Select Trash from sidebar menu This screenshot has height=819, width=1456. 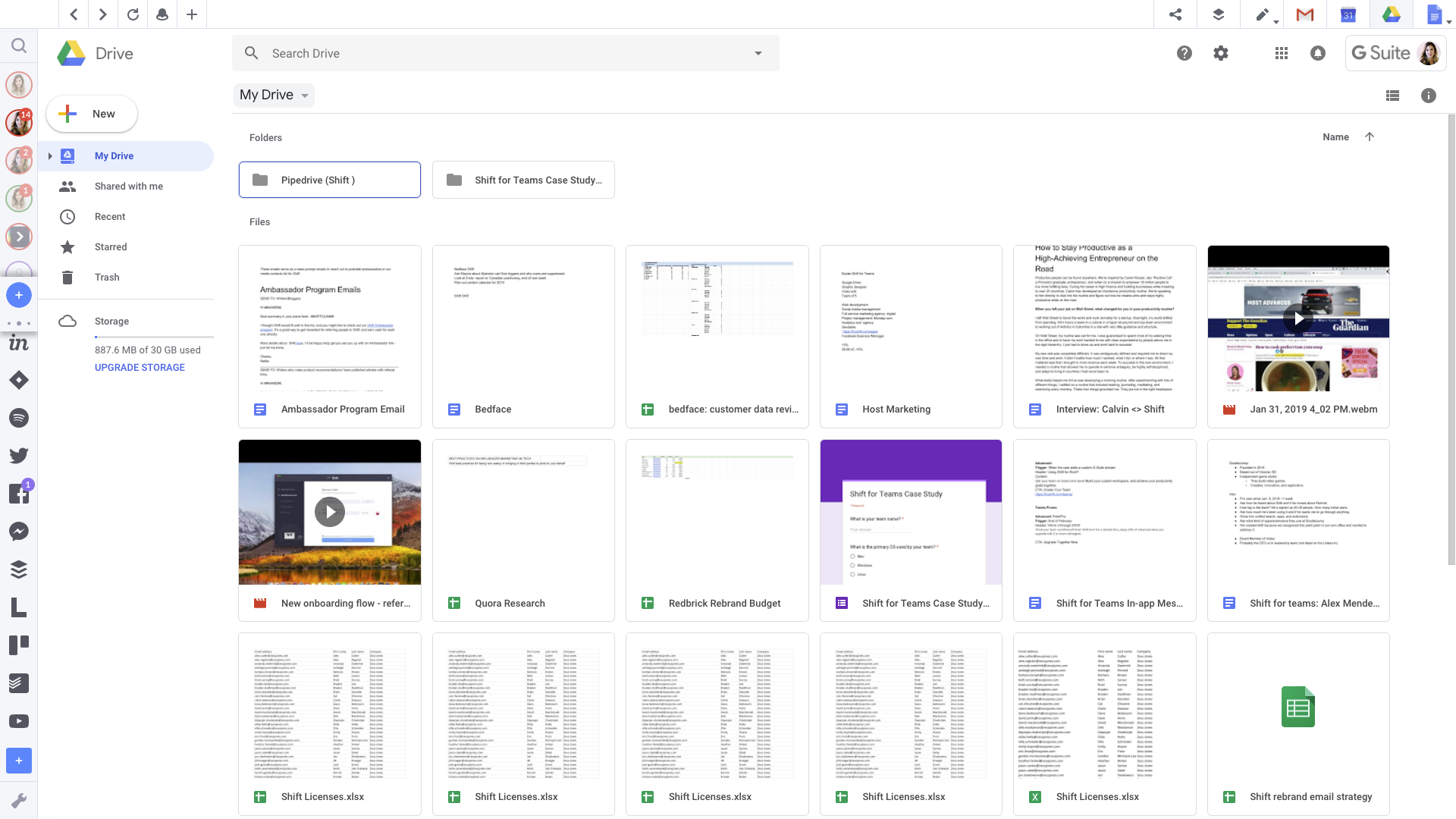click(107, 276)
